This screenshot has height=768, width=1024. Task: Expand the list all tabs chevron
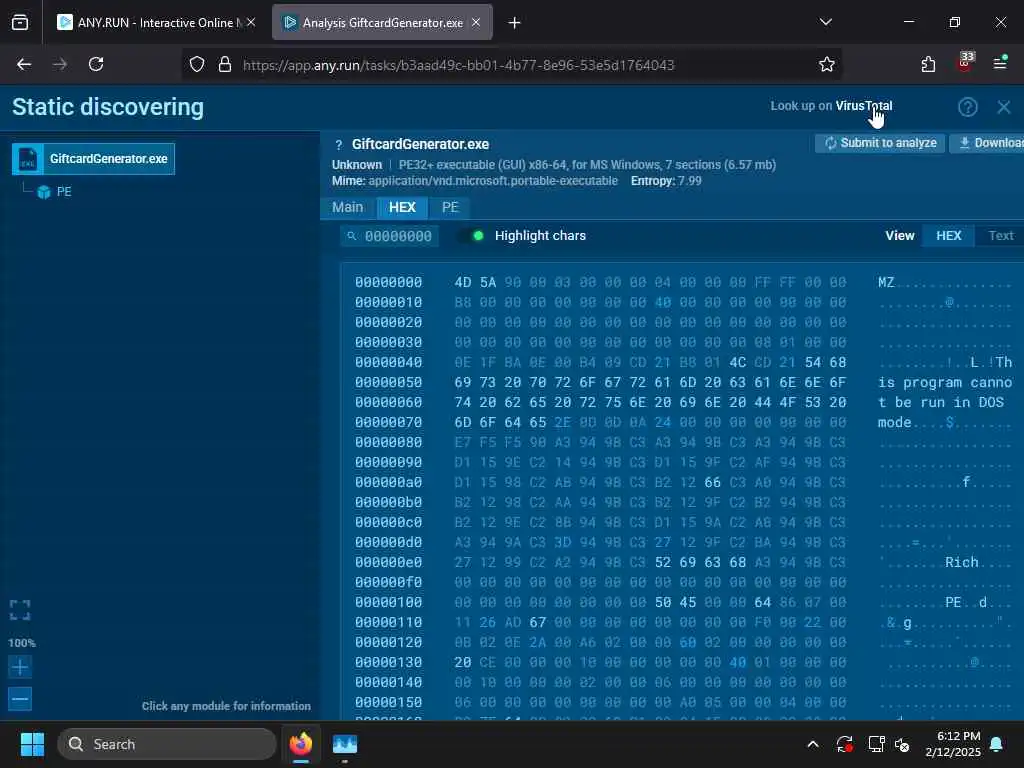click(x=825, y=22)
